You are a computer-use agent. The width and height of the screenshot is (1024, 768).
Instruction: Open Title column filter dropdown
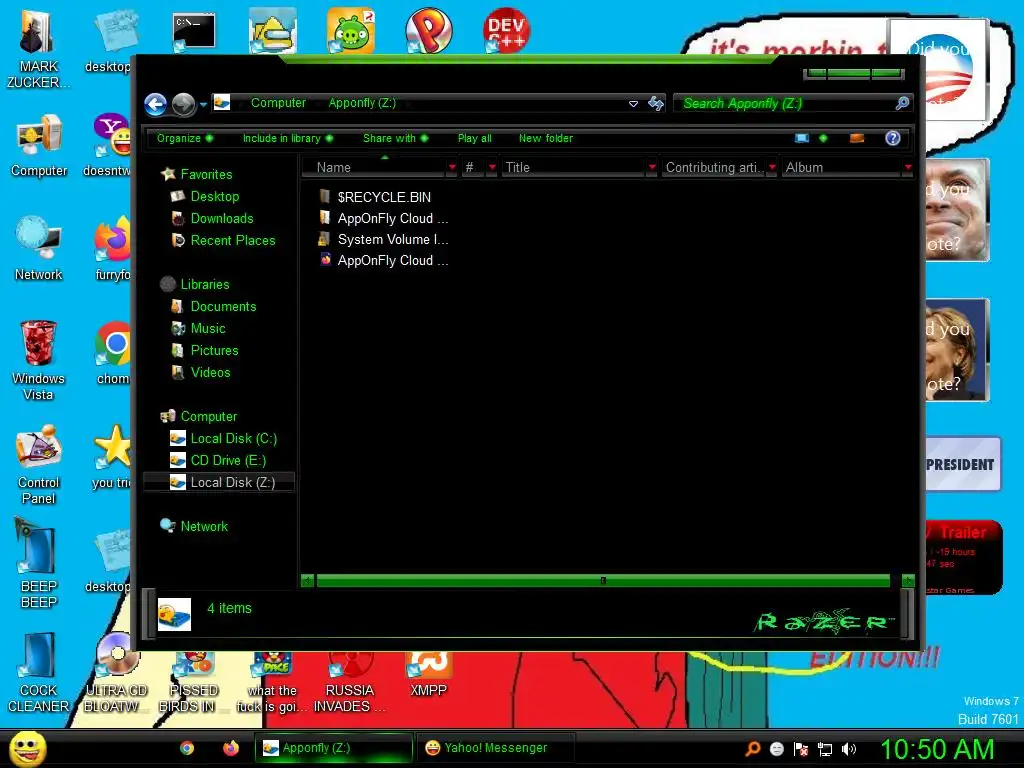(x=652, y=168)
